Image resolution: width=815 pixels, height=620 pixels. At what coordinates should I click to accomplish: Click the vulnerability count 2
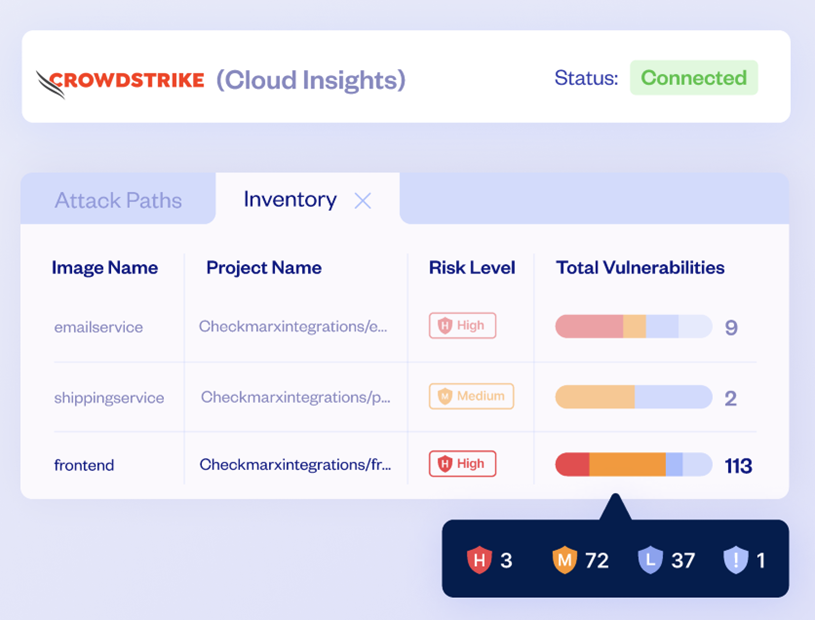[x=730, y=399]
